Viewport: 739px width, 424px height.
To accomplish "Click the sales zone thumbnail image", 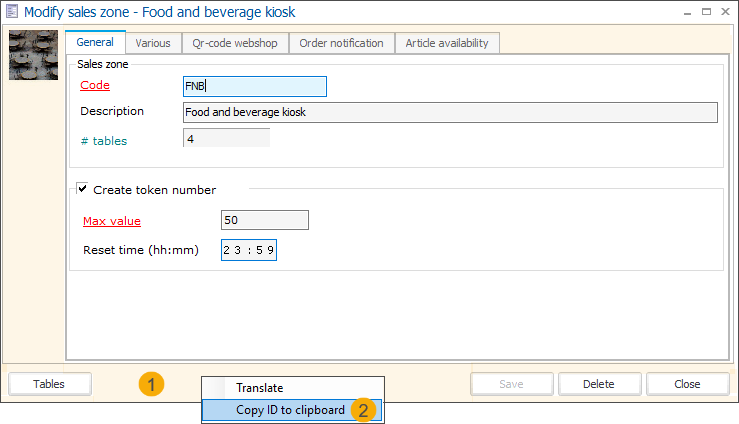I will click(x=33, y=55).
